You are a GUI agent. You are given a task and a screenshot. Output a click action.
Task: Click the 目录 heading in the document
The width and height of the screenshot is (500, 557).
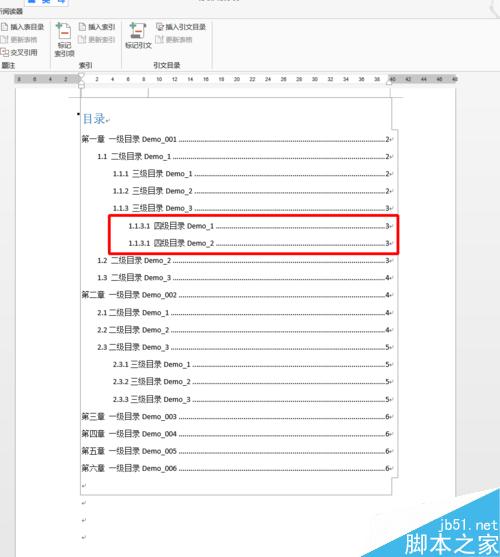point(94,119)
